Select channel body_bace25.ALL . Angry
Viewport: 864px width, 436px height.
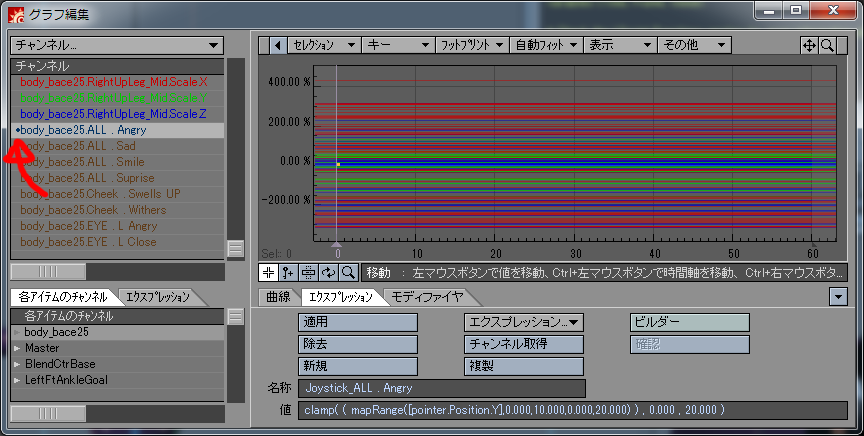point(117,130)
